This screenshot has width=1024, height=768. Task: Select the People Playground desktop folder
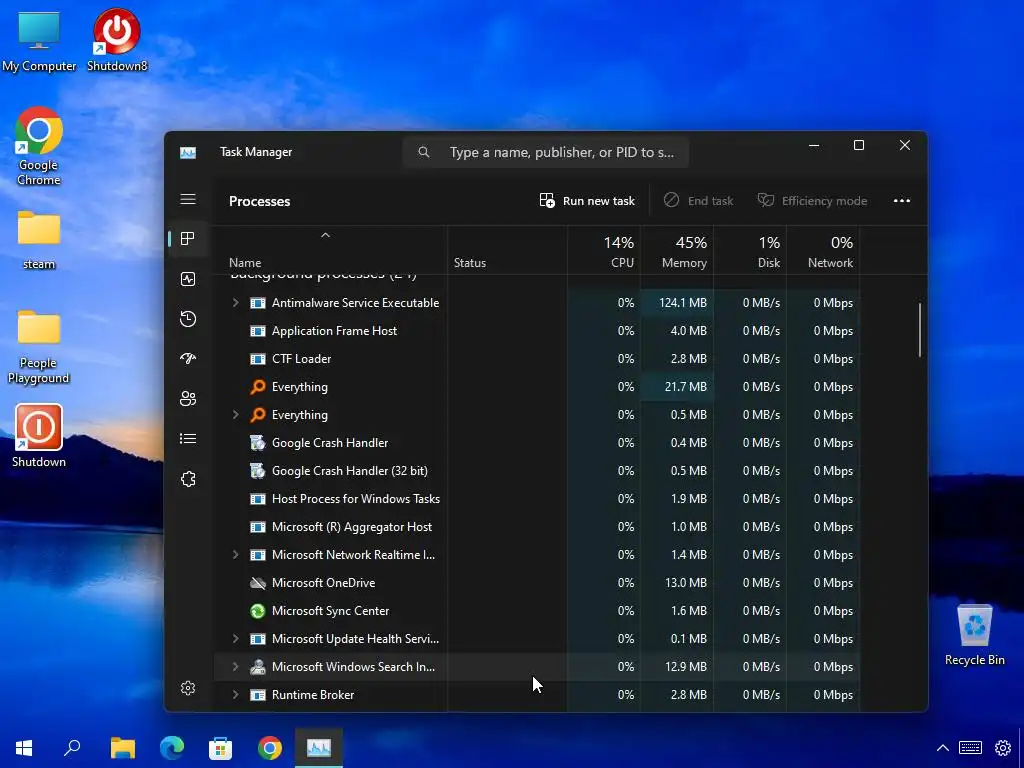click(39, 346)
